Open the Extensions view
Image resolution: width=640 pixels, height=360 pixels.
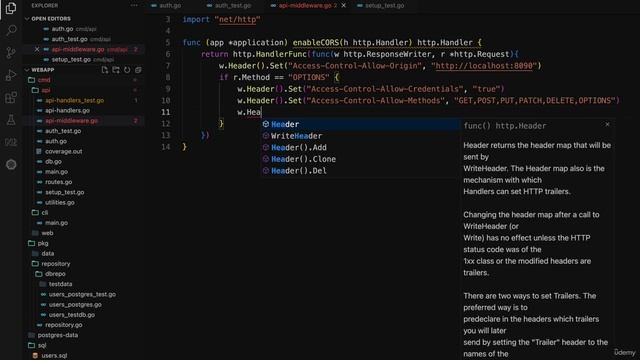tap(11, 98)
